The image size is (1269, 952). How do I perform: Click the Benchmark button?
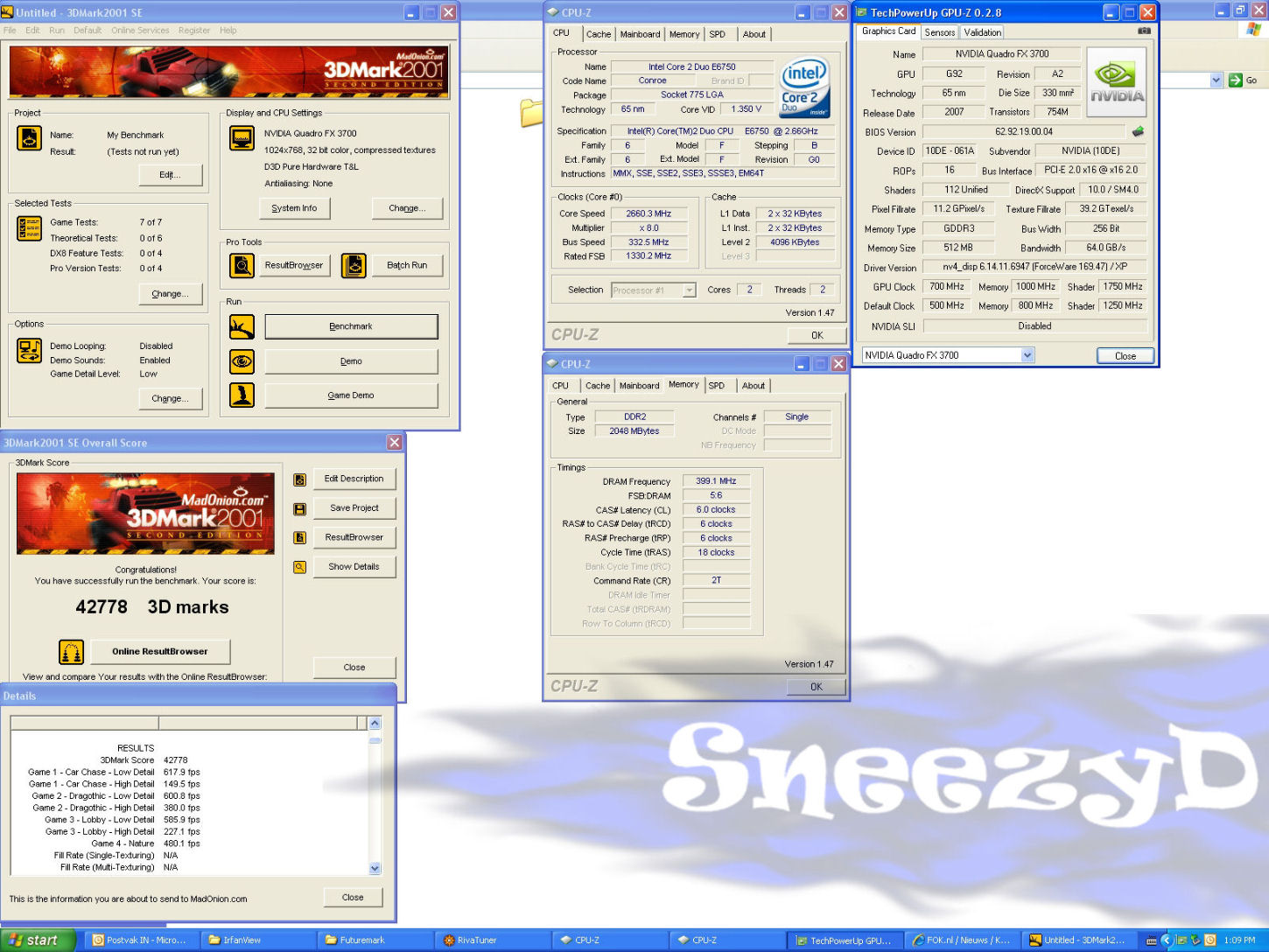click(351, 326)
